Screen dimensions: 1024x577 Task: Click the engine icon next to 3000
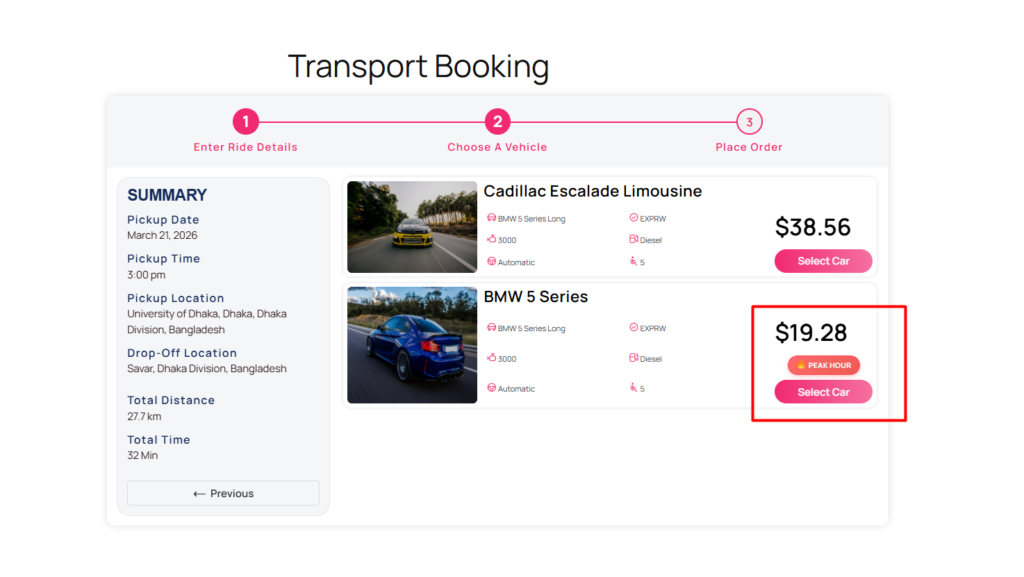tap(491, 358)
